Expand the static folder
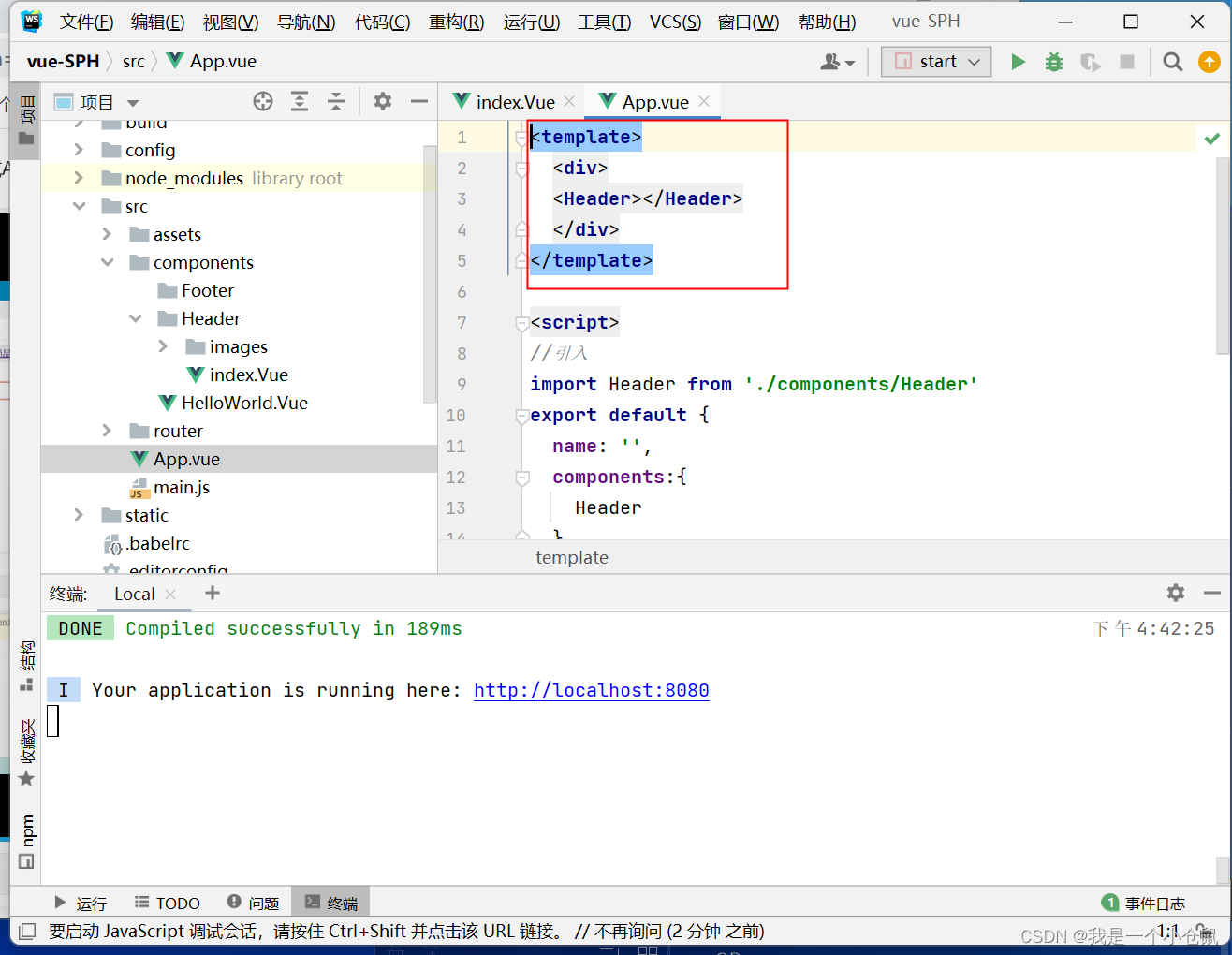Viewport: 1232px width, 955px height. pyautogui.click(x=79, y=515)
